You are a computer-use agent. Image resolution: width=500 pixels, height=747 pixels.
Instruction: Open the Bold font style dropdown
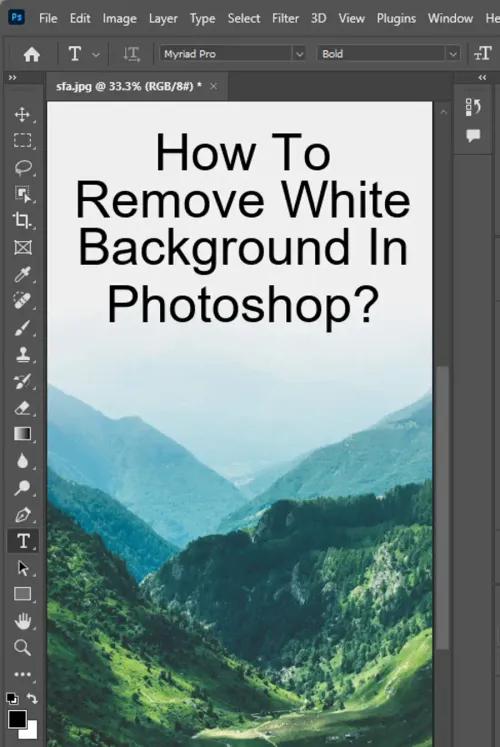click(x=453, y=54)
